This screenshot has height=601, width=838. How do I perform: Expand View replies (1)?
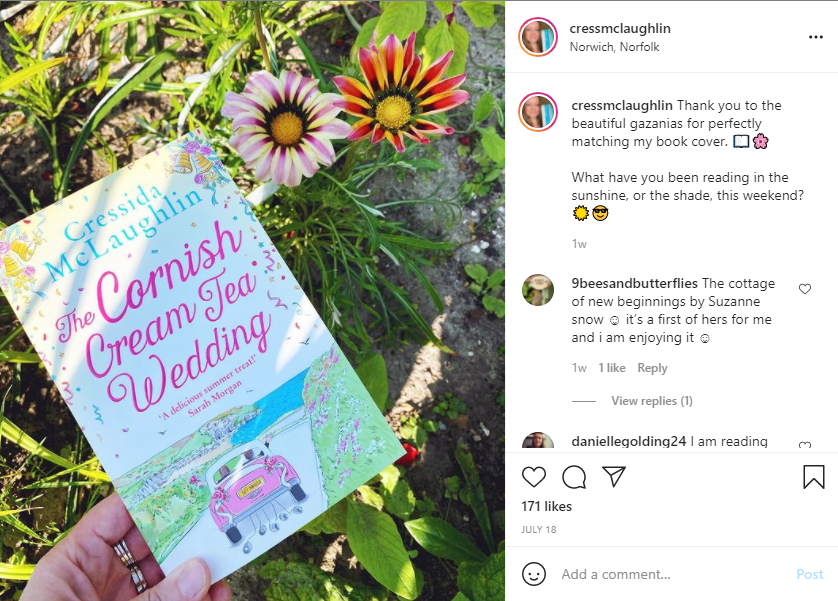coord(651,401)
